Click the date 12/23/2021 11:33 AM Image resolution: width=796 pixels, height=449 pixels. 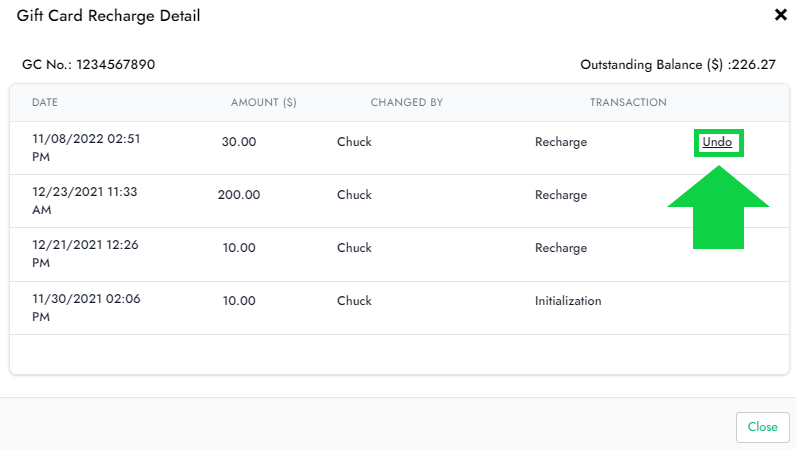click(84, 201)
